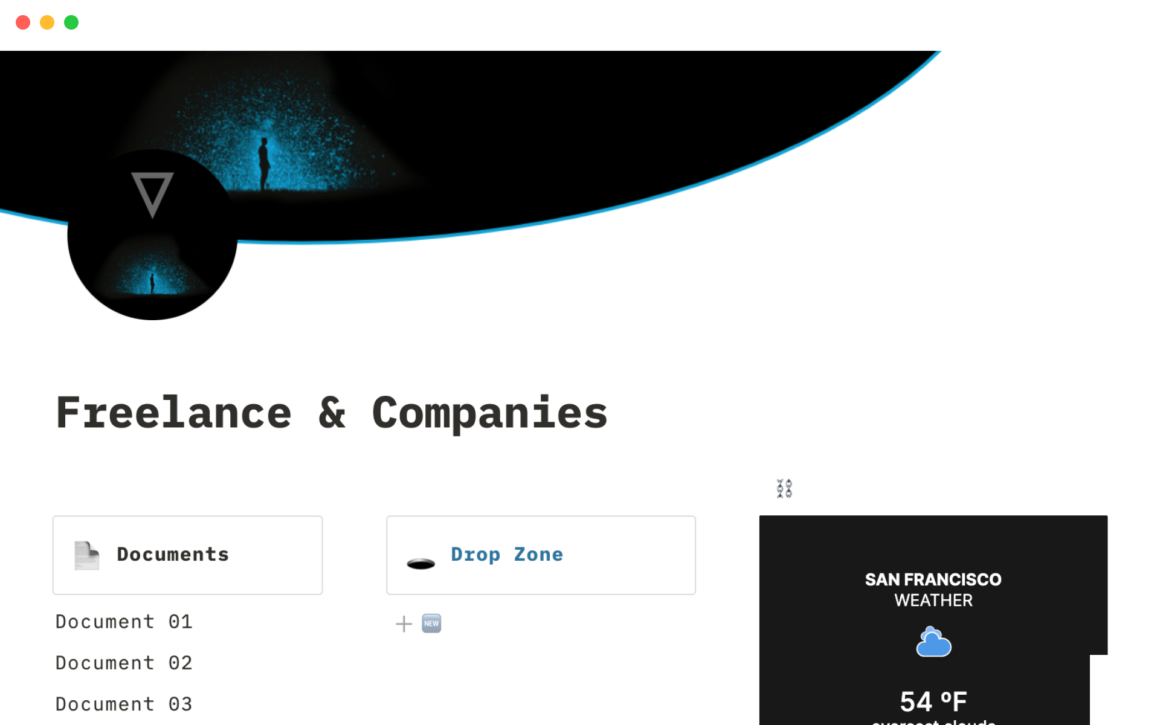1160x725 pixels.
Task: Open Document 02
Action: (x=124, y=663)
